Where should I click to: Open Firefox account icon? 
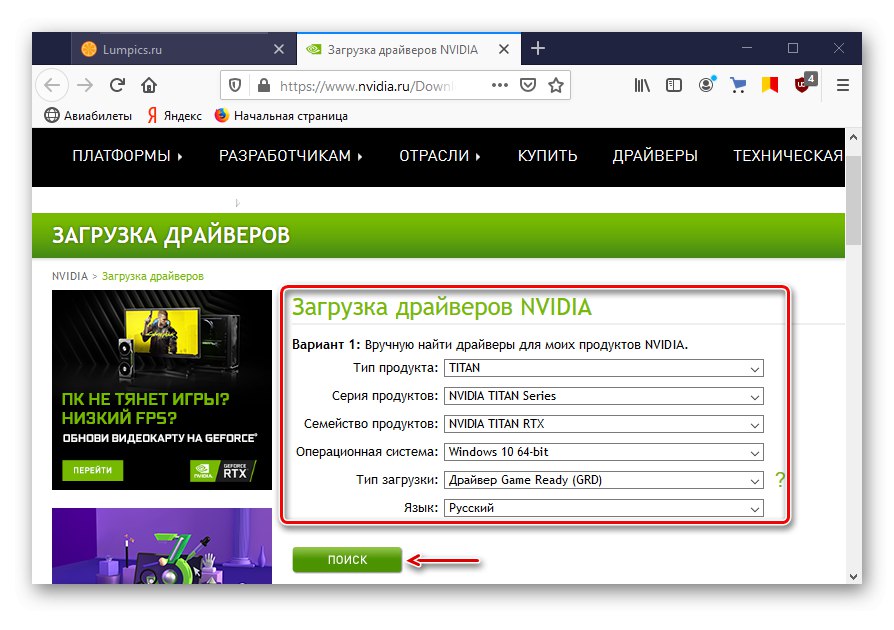706,85
